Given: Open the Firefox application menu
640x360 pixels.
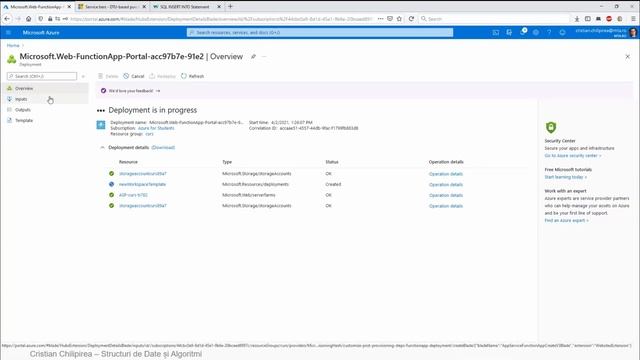Looking at the screenshot, I should (x=633, y=19).
